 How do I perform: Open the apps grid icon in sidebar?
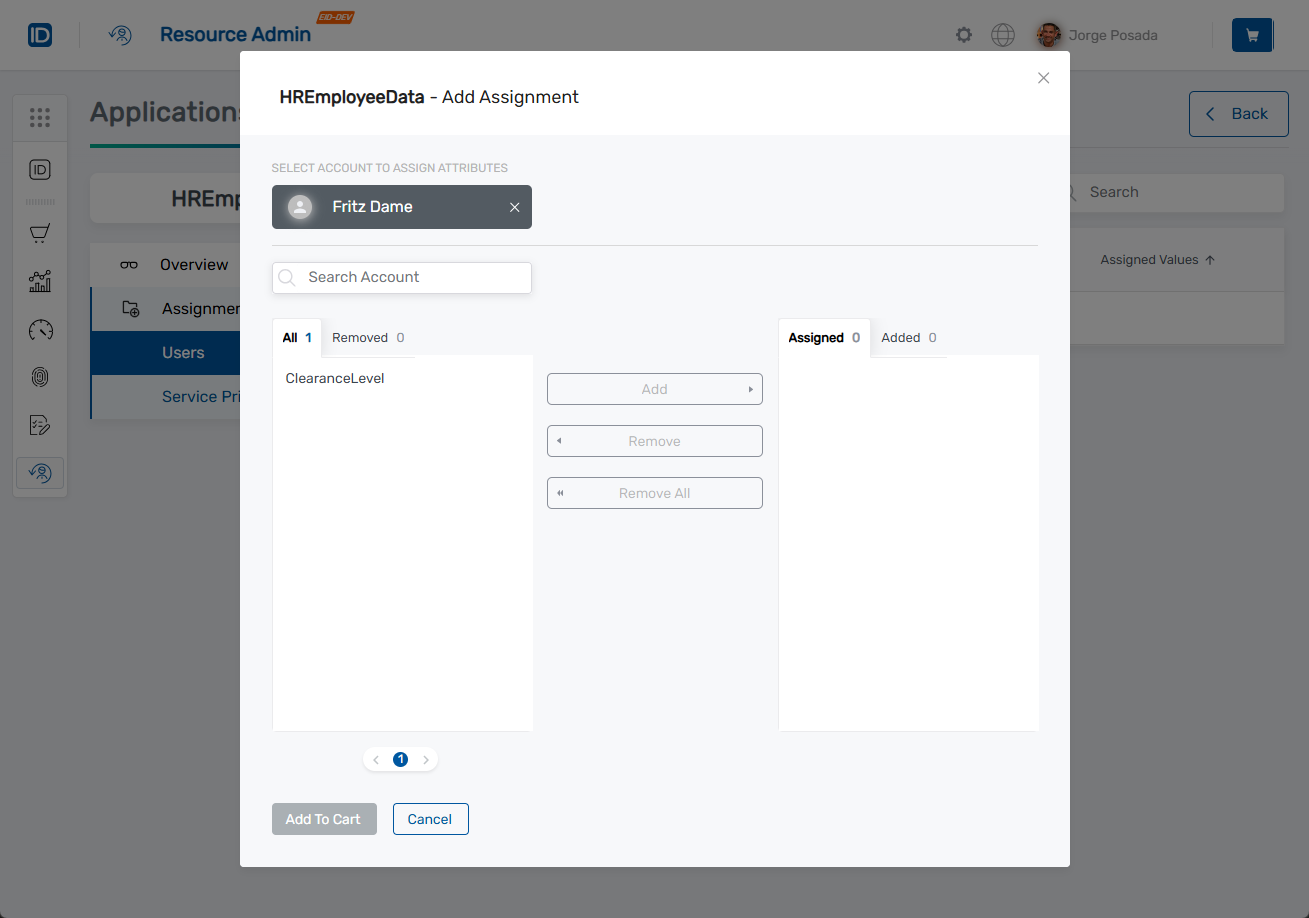(x=40, y=117)
